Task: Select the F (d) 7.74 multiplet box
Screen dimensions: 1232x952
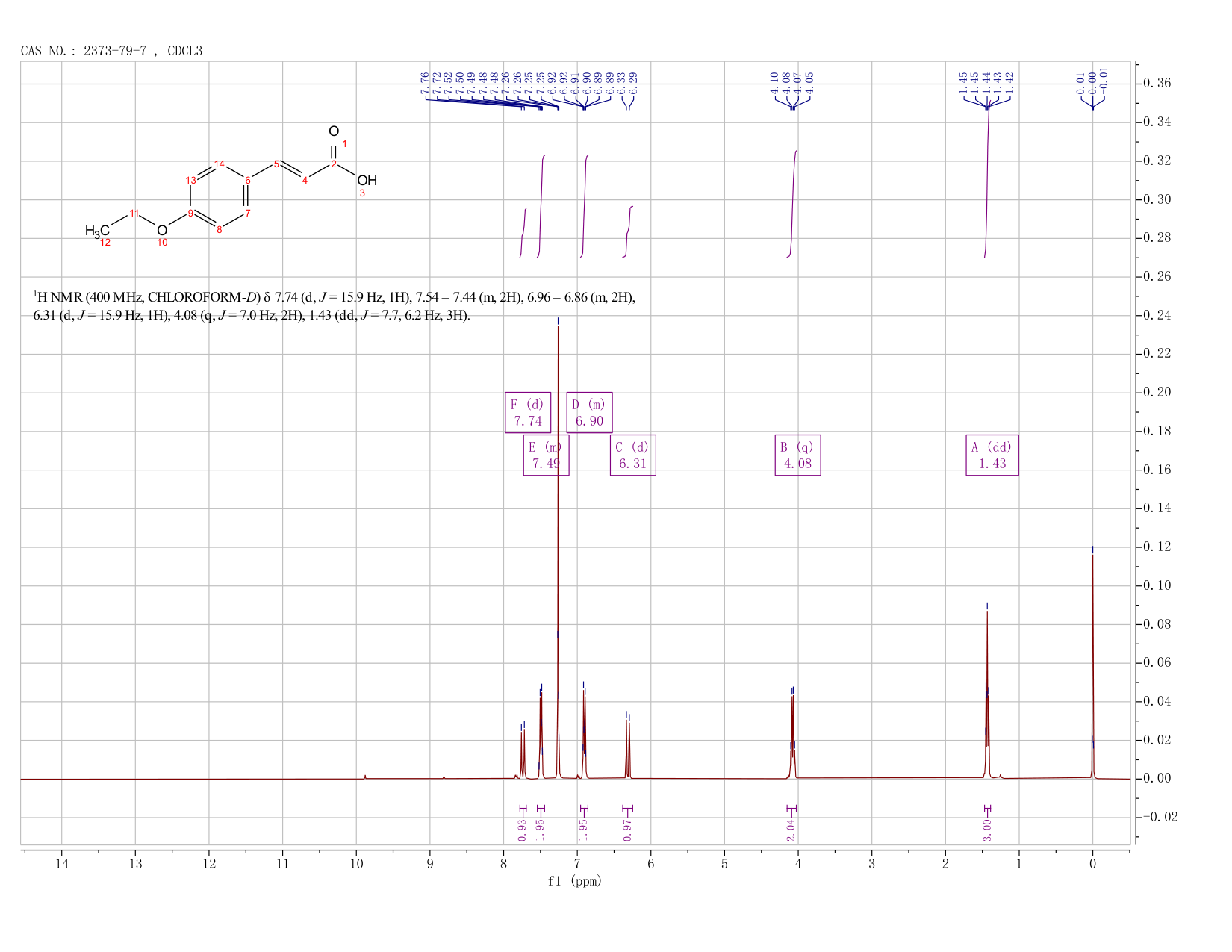Action: [x=528, y=412]
